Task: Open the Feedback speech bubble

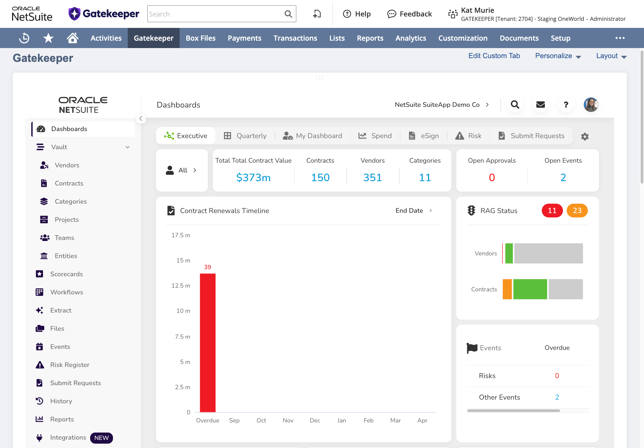Action: (409, 14)
